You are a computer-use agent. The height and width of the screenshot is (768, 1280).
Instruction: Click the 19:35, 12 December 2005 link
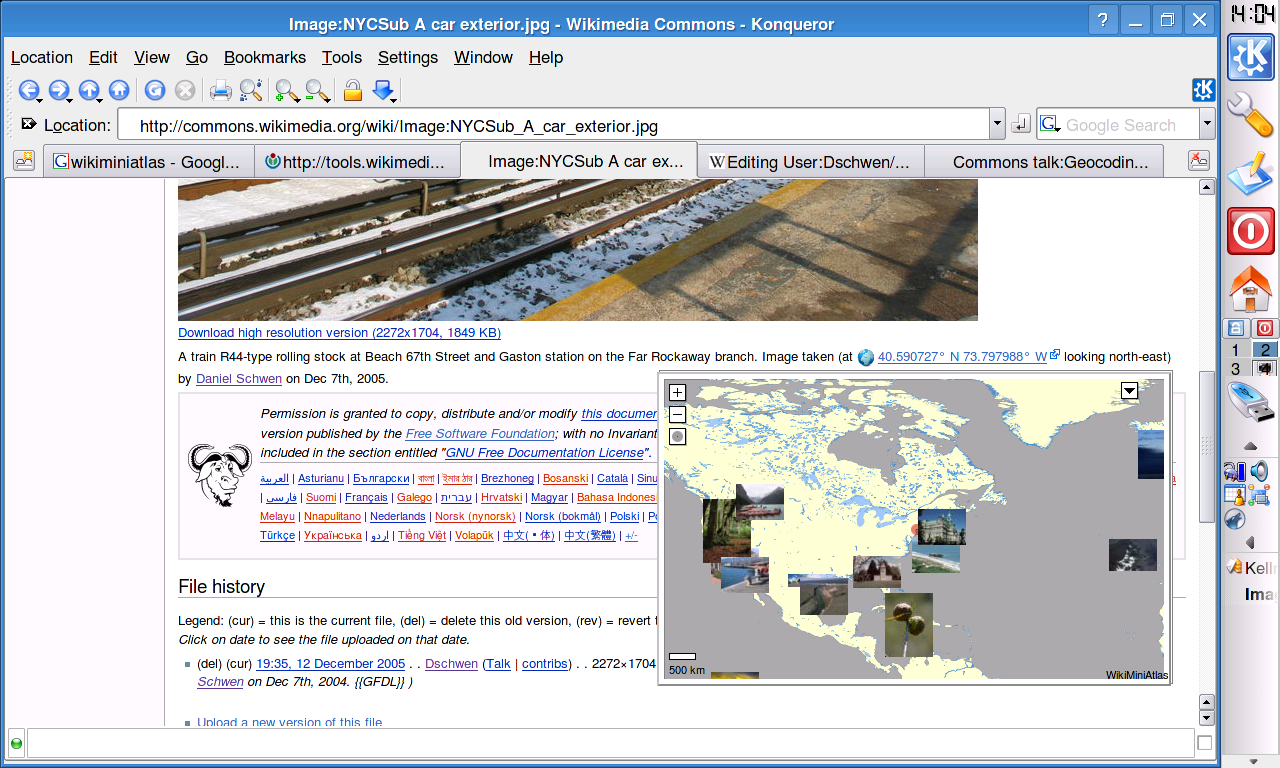point(331,664)
